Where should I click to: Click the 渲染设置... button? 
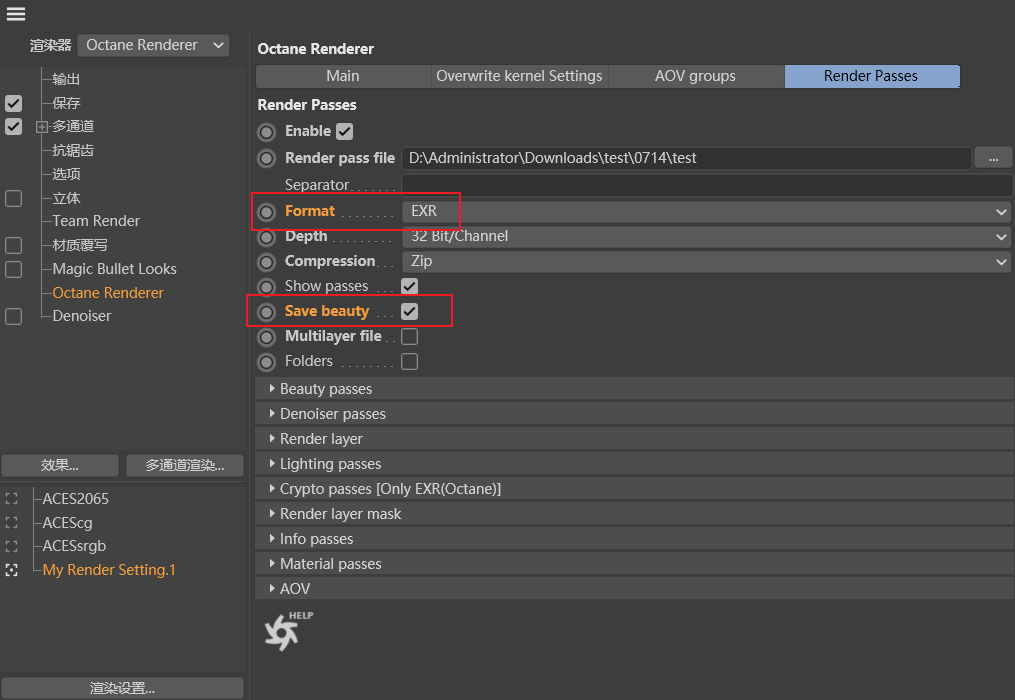pyautogui.click(x=123, y=688)
